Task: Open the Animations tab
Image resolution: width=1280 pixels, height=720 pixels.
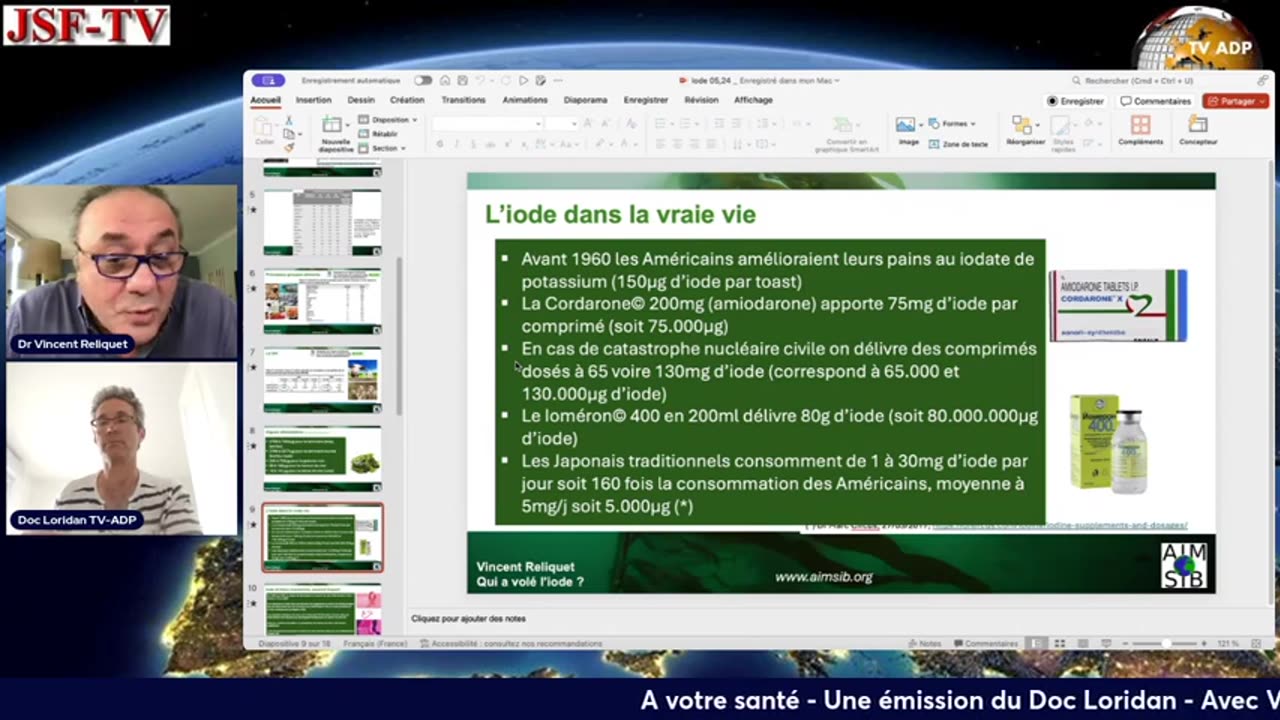Action: (525, 100)
